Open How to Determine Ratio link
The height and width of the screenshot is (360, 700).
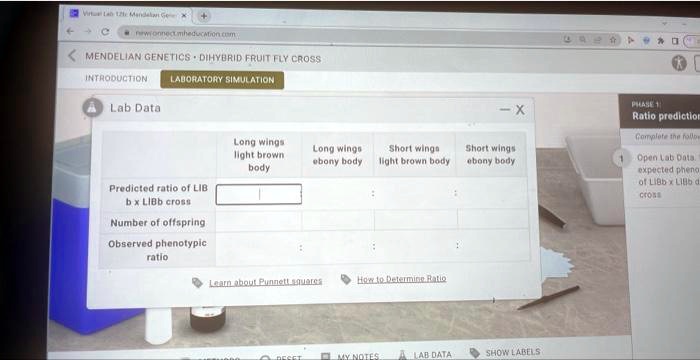click(401, 279)
